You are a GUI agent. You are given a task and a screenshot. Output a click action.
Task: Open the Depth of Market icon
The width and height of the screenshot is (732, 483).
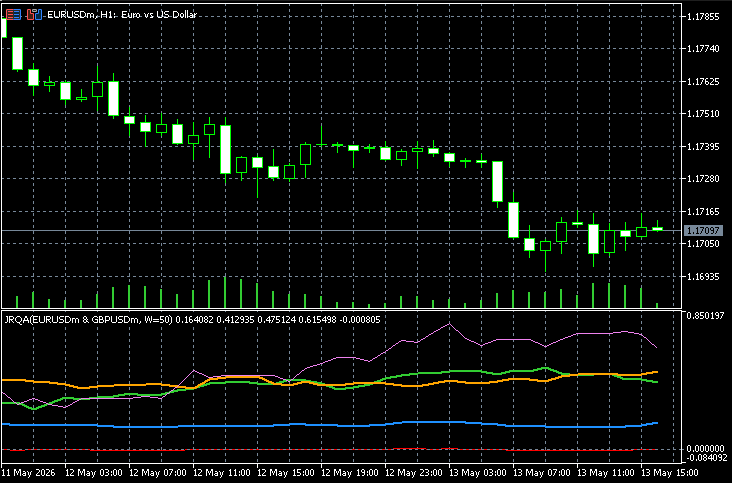click(x=13, y=15)
